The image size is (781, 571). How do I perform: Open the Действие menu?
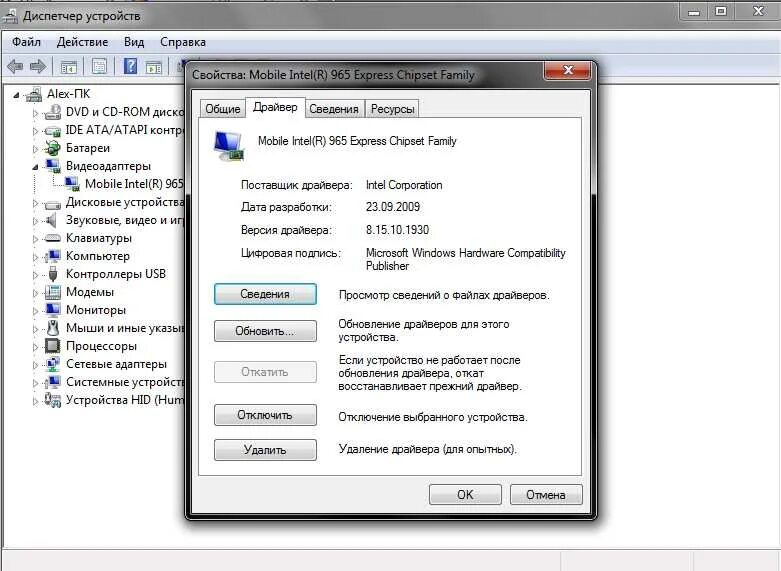pyautogui.click(x=82, y=42)
